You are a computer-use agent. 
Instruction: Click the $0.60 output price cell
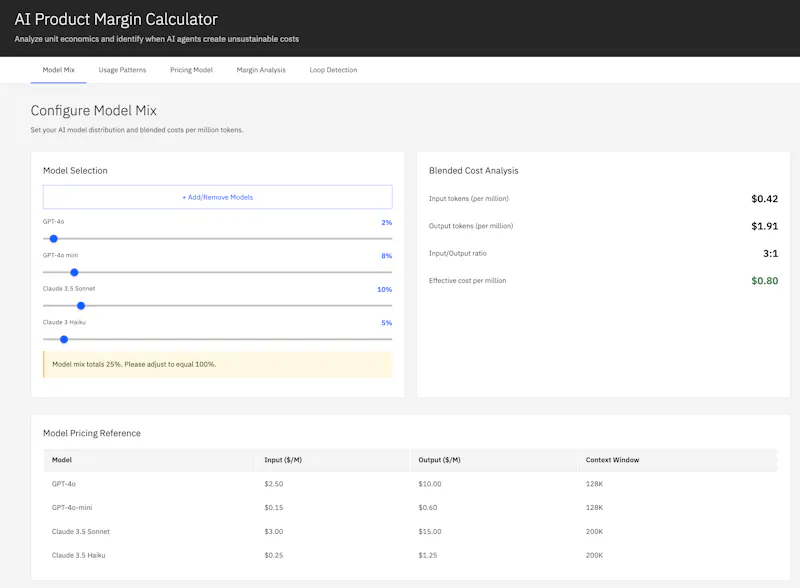[x=428, y=507]
